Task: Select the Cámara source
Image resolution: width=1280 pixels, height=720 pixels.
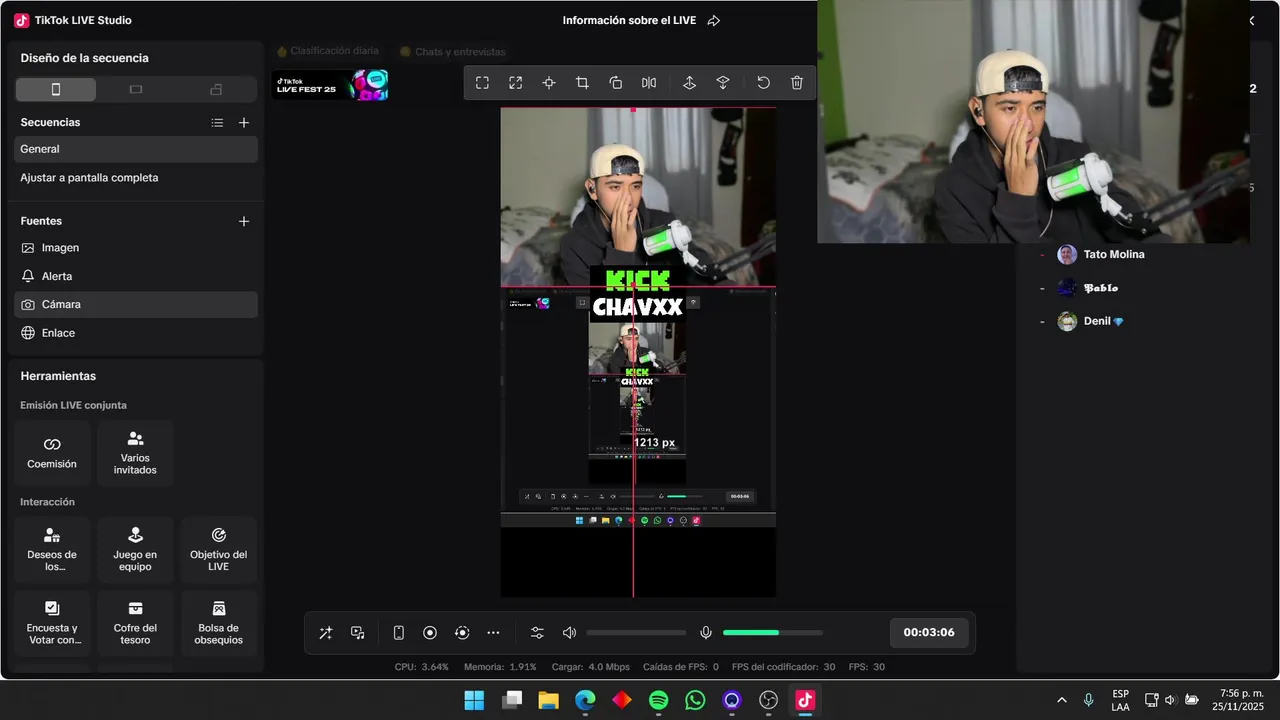Action: 136,305
